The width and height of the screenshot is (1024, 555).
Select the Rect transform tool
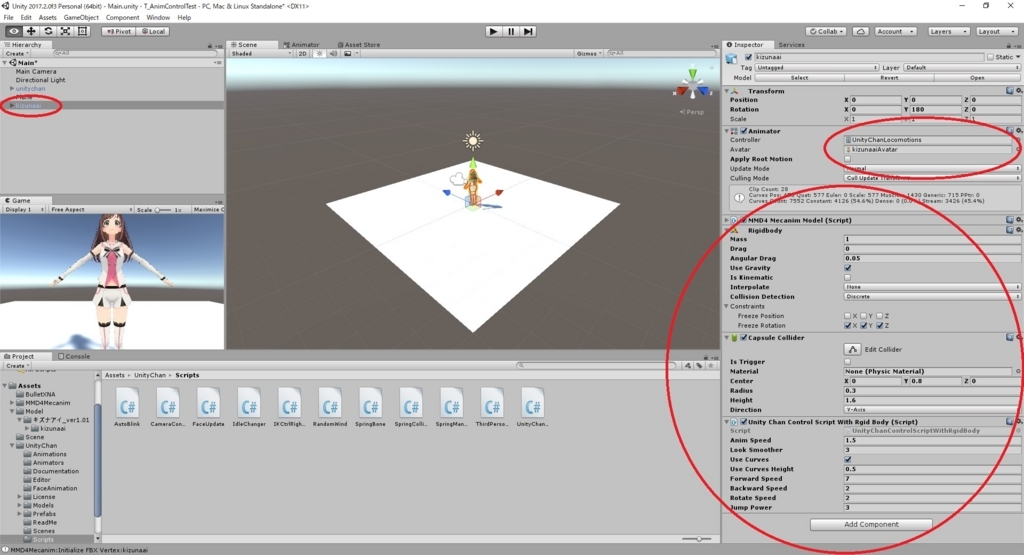[x=82, y=31]
